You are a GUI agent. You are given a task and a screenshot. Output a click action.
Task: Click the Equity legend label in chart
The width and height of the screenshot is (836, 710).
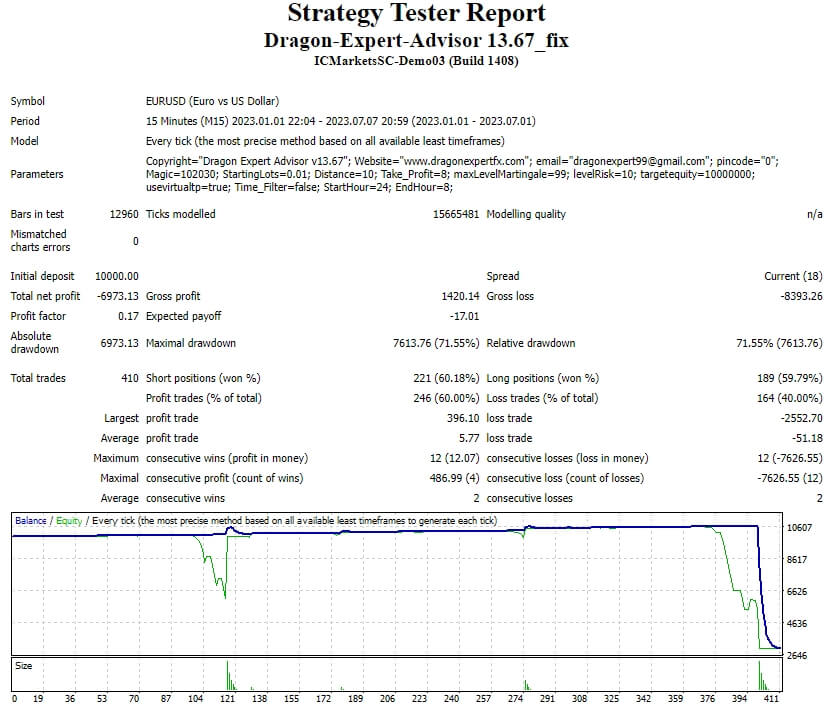(x=69, y=521)
